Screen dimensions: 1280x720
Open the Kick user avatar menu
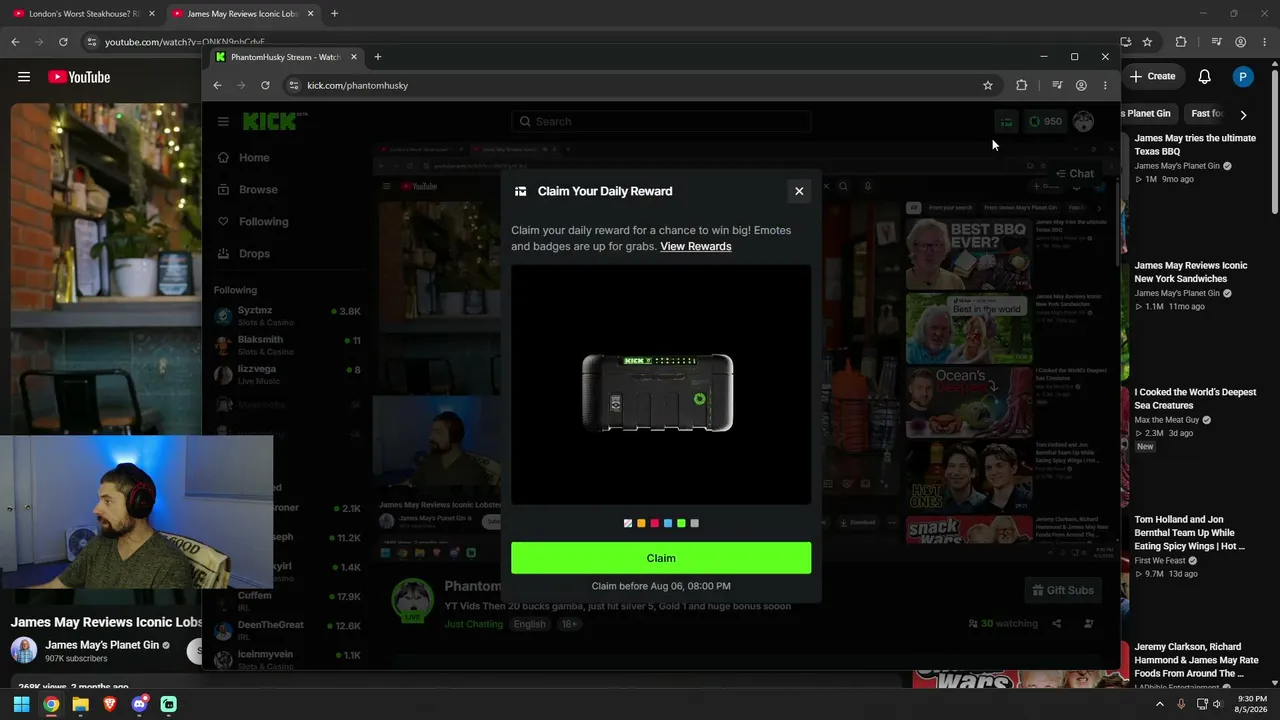point(1083,122)
